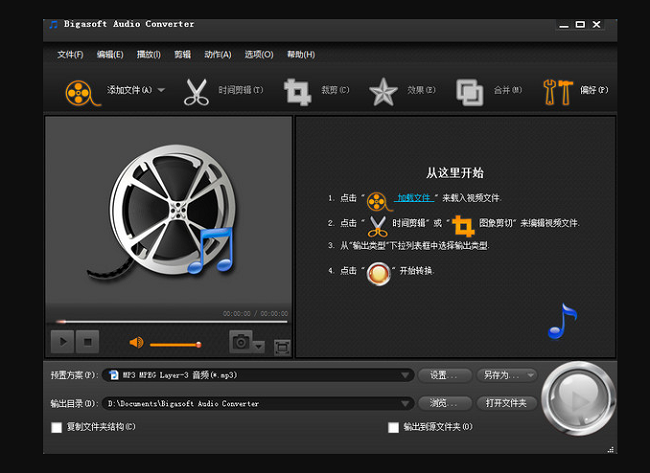650x473 pixels.
Task: Open the 播放(I) menu
Action: coord(148,55)
